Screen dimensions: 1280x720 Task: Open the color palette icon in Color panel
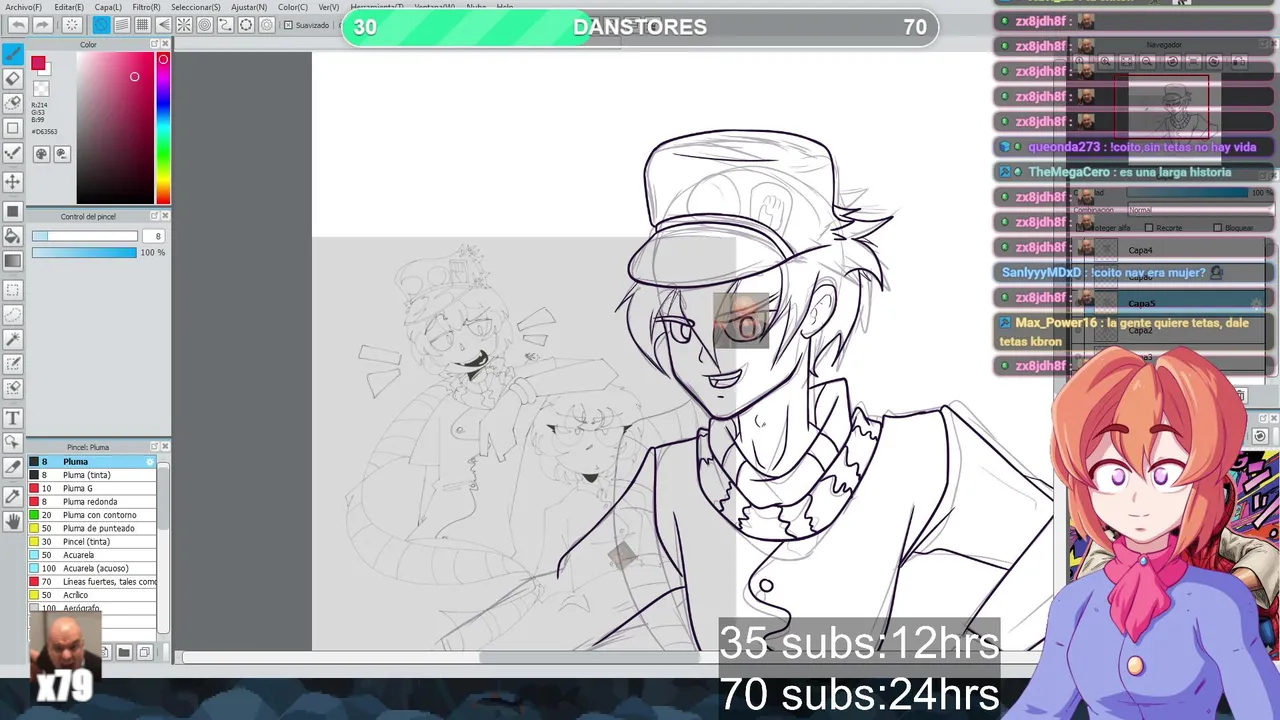(41, 154)
